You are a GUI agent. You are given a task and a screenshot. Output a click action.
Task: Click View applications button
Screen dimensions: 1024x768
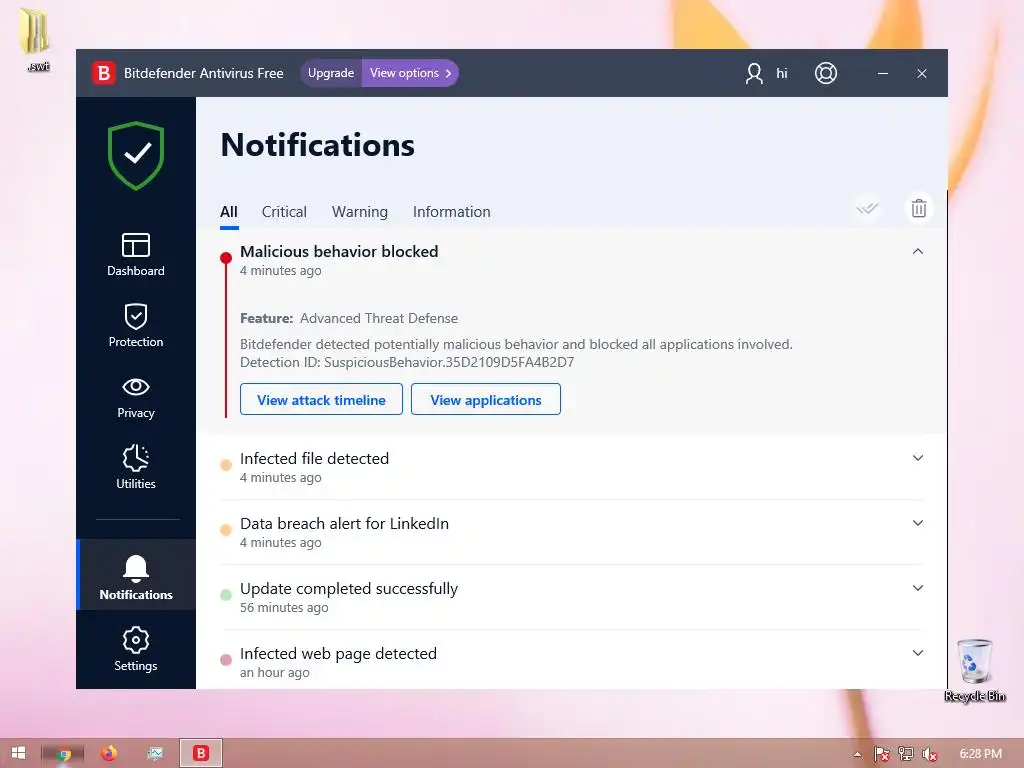[486, 400]
